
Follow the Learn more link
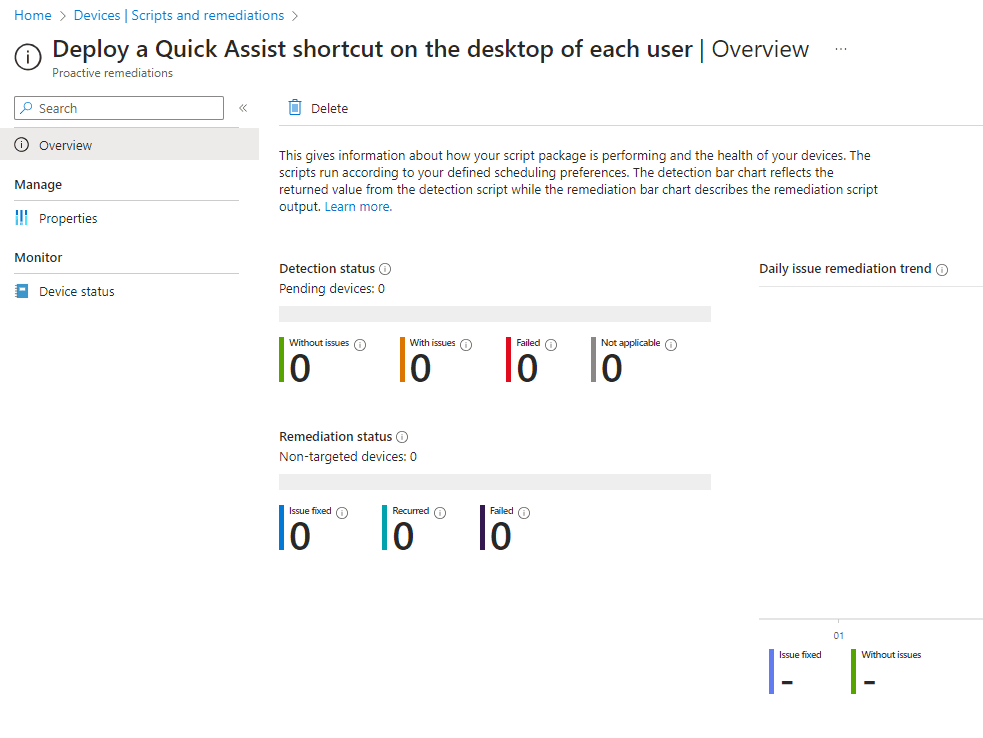click(x=358, y=207)
